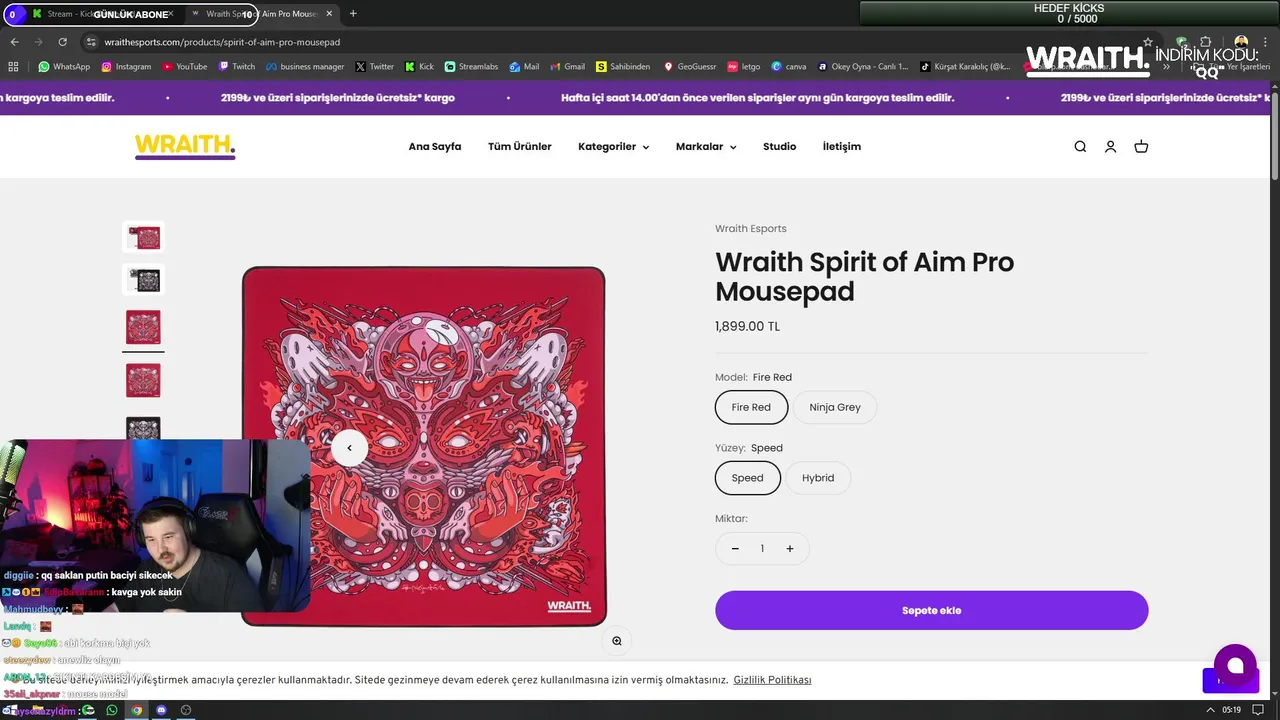Select the second product thumbnail image
The height and width of the screenshot is (720, 1280).
144,280
